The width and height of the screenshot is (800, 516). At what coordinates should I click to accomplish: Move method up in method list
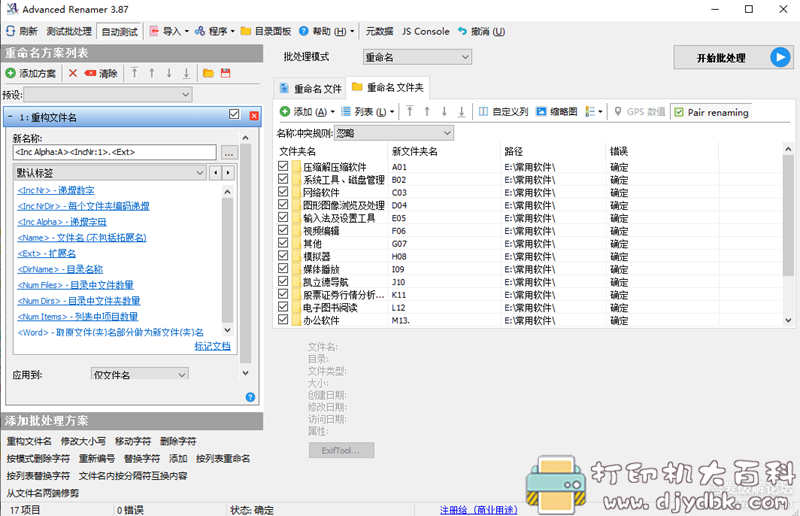coord(152,73)
